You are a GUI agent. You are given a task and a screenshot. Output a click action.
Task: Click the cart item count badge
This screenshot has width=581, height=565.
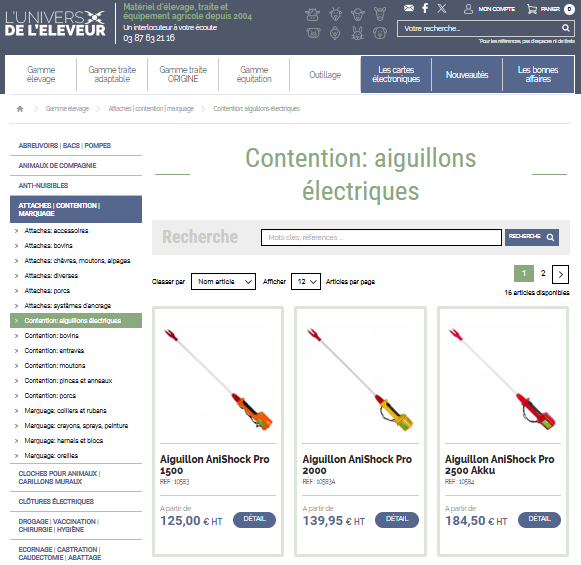pyautogui.click(x=569, y=9)
